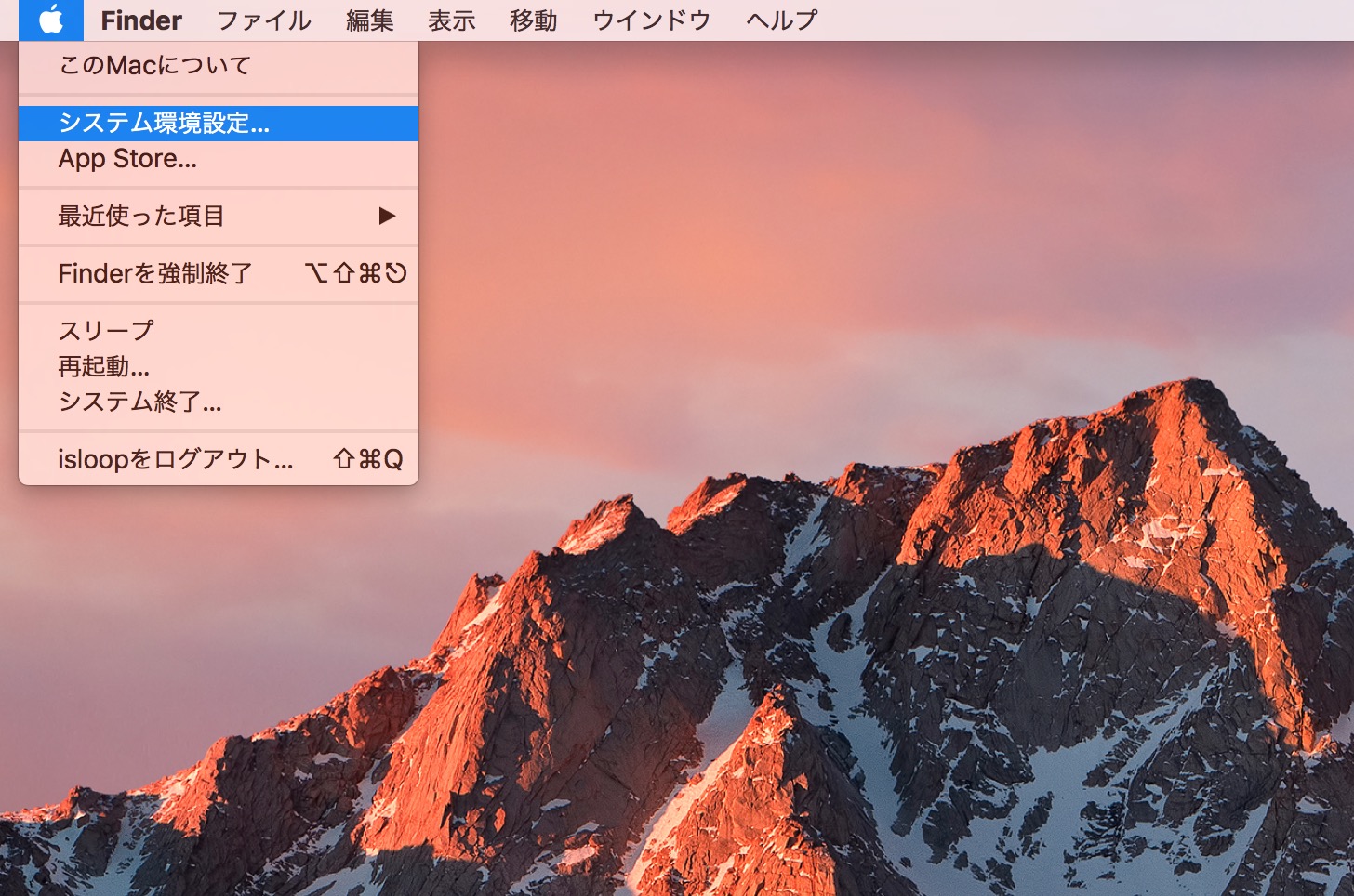The height and width of the screenshot is (896, 1354).
Task: Choose スリープ from the menu
Action: coord(219,331)
